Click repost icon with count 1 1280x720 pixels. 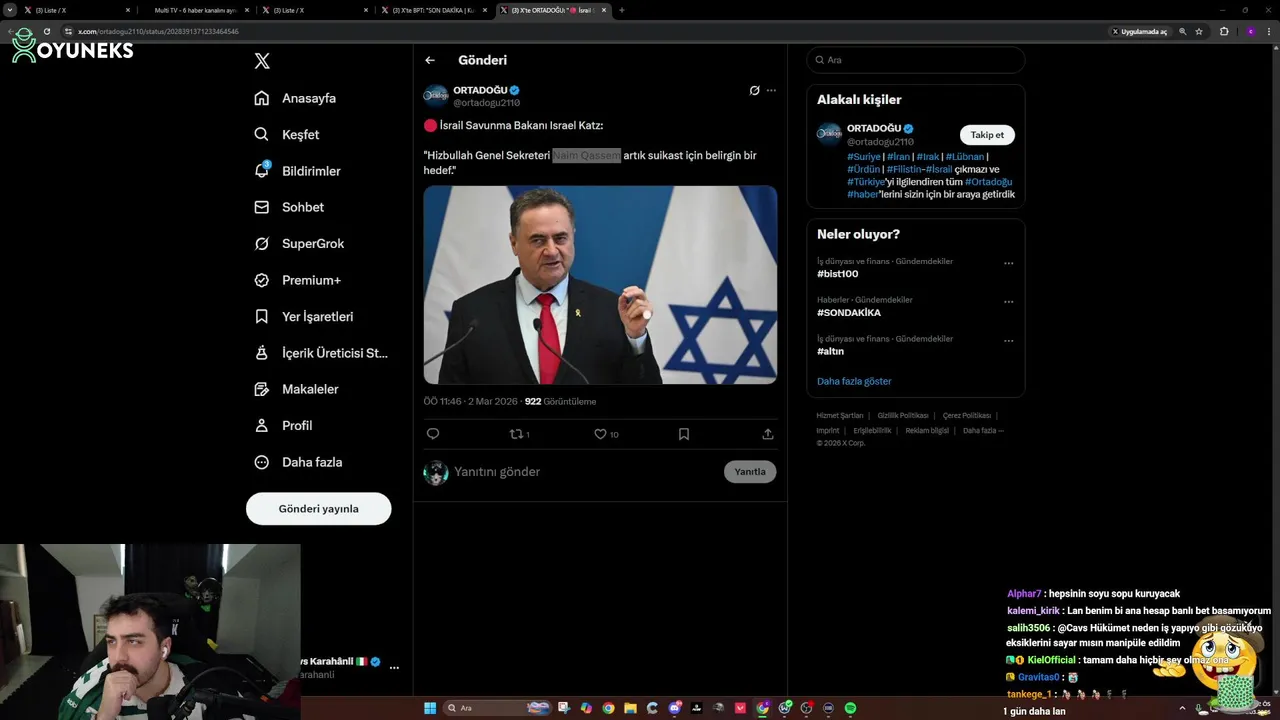[520, 434]
